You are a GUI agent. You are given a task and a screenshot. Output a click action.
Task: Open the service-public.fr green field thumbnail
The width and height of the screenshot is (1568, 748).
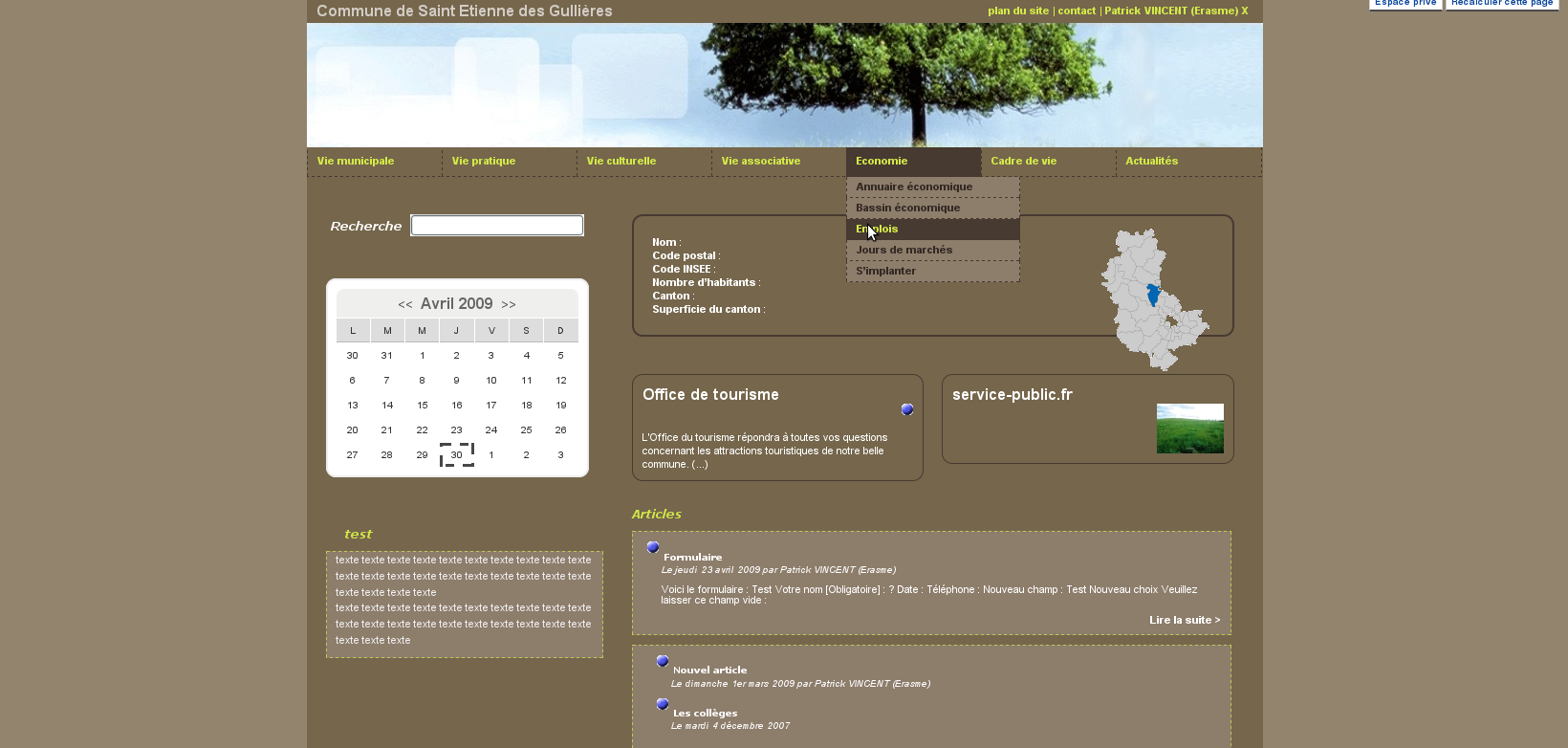pos(1189,429)
